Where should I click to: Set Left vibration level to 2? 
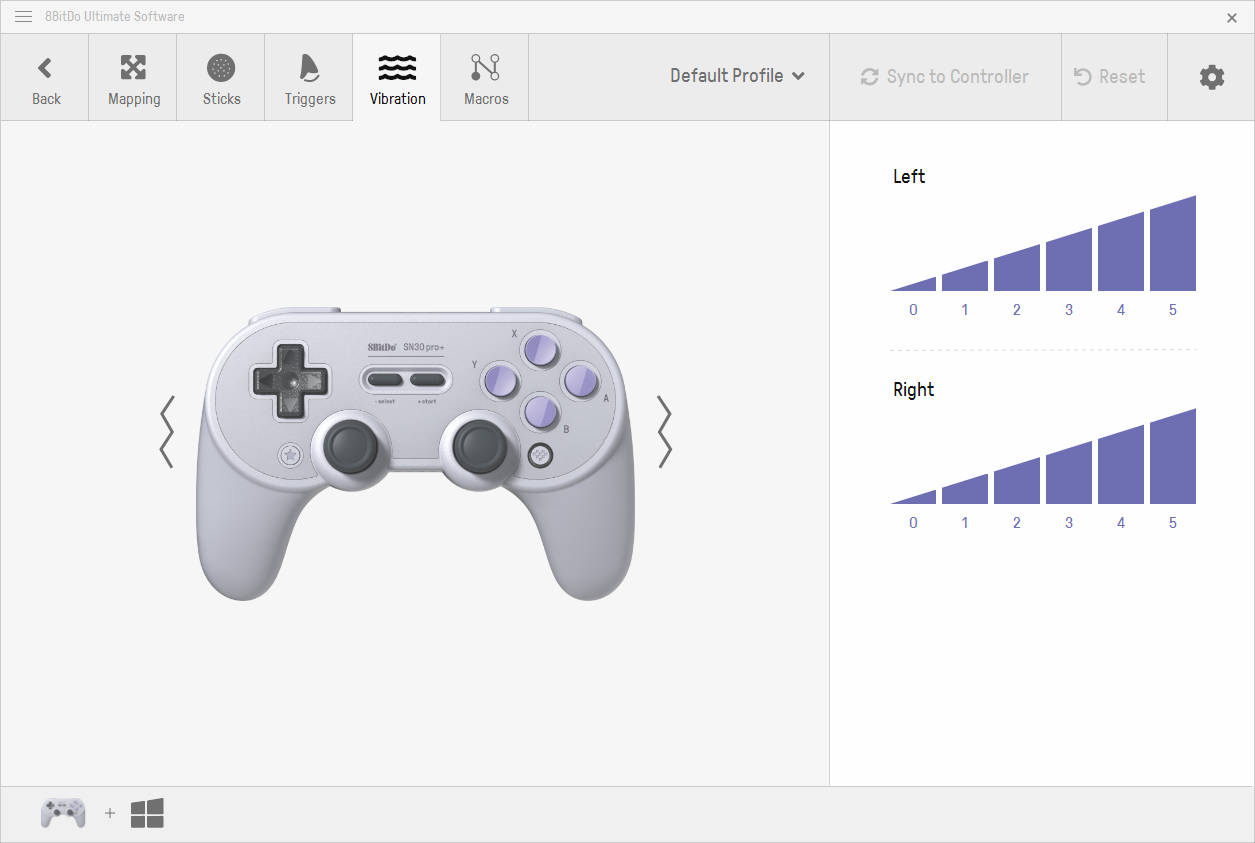pyautogui.click(x=1017, y=268)
